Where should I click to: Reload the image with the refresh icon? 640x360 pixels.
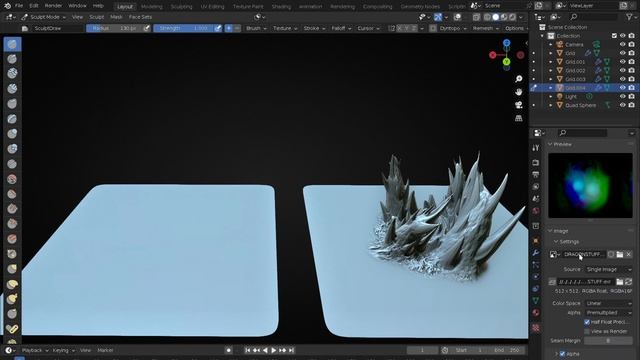click(629, 282)
